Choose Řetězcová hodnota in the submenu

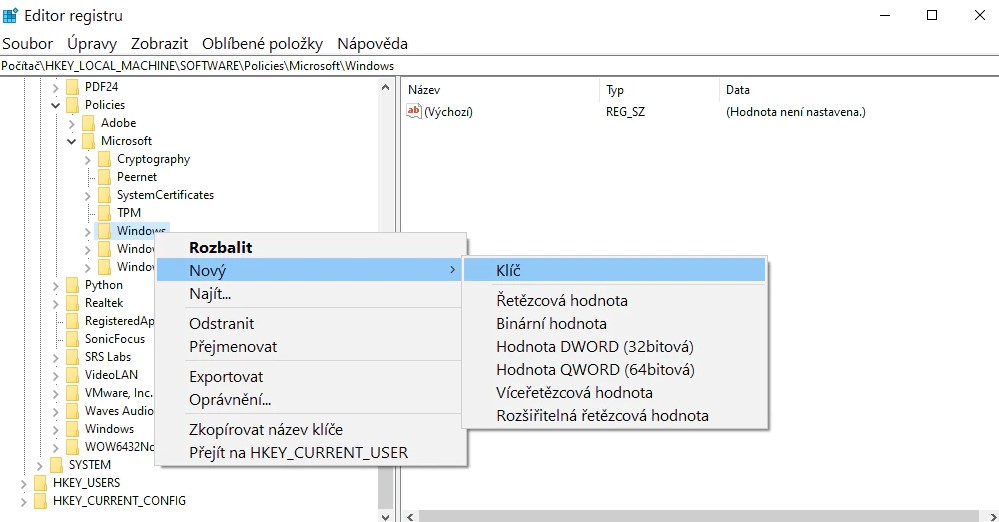click(x=614, y=300)
